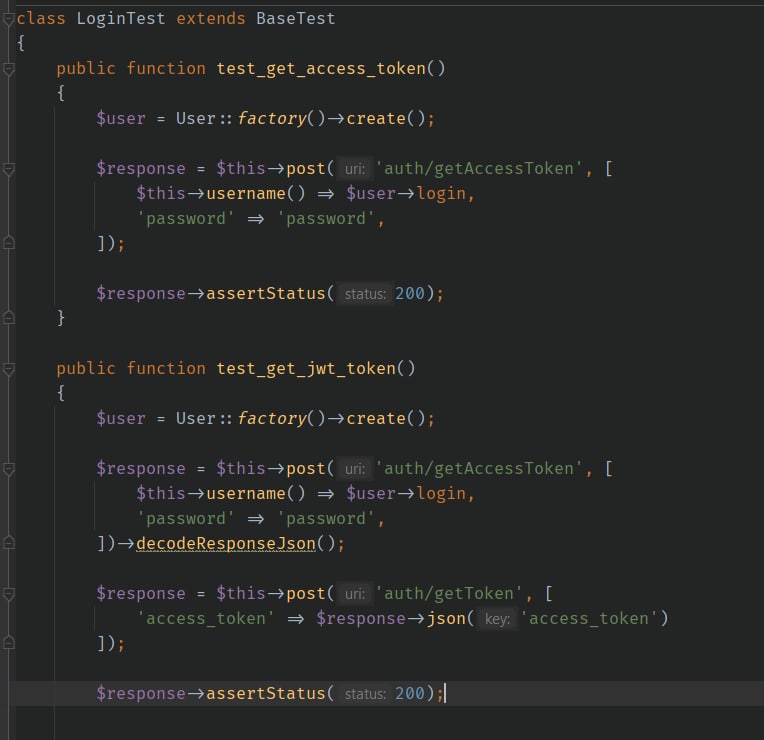The height and width of the screenshot is (740, 764).
Task: Click fold end marker at first ']);'
Action: (8, 242)
